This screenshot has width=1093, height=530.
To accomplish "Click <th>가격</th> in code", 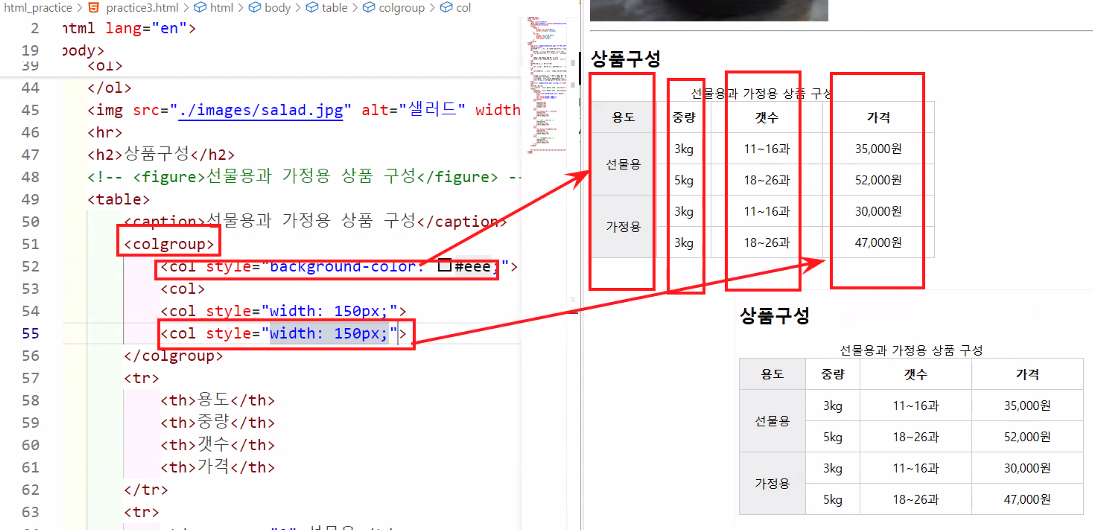I will (217, 467).
